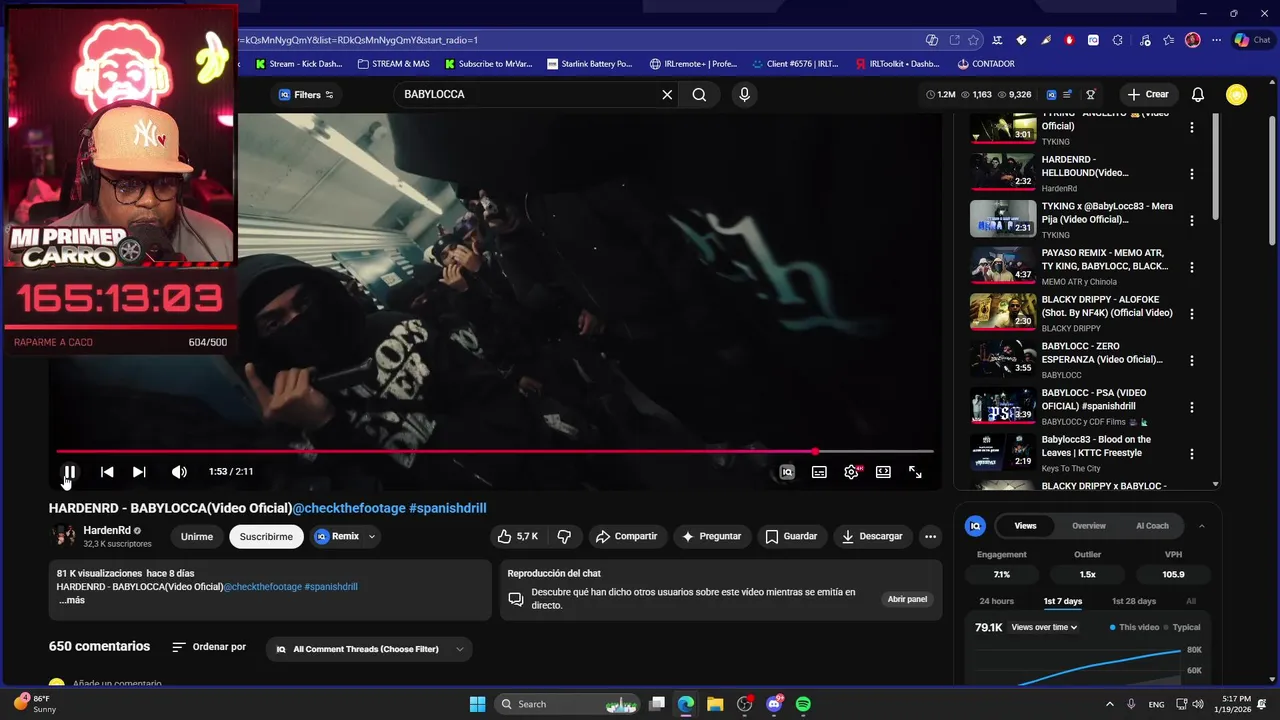Select the 24 hours range tab
This screenshot has width=1280, height=720.
coord(996,601)
